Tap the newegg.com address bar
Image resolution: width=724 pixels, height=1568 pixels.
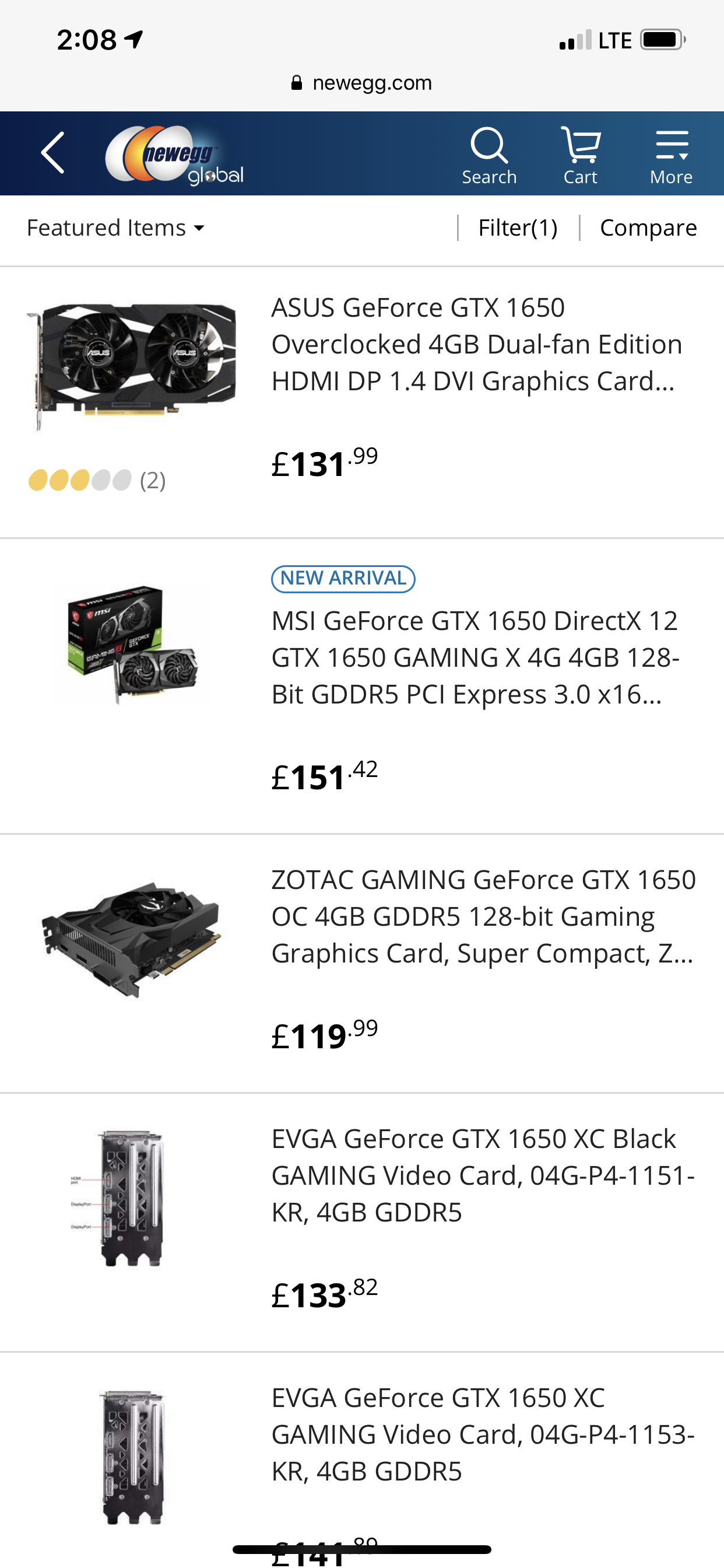[x=362, y=83]
